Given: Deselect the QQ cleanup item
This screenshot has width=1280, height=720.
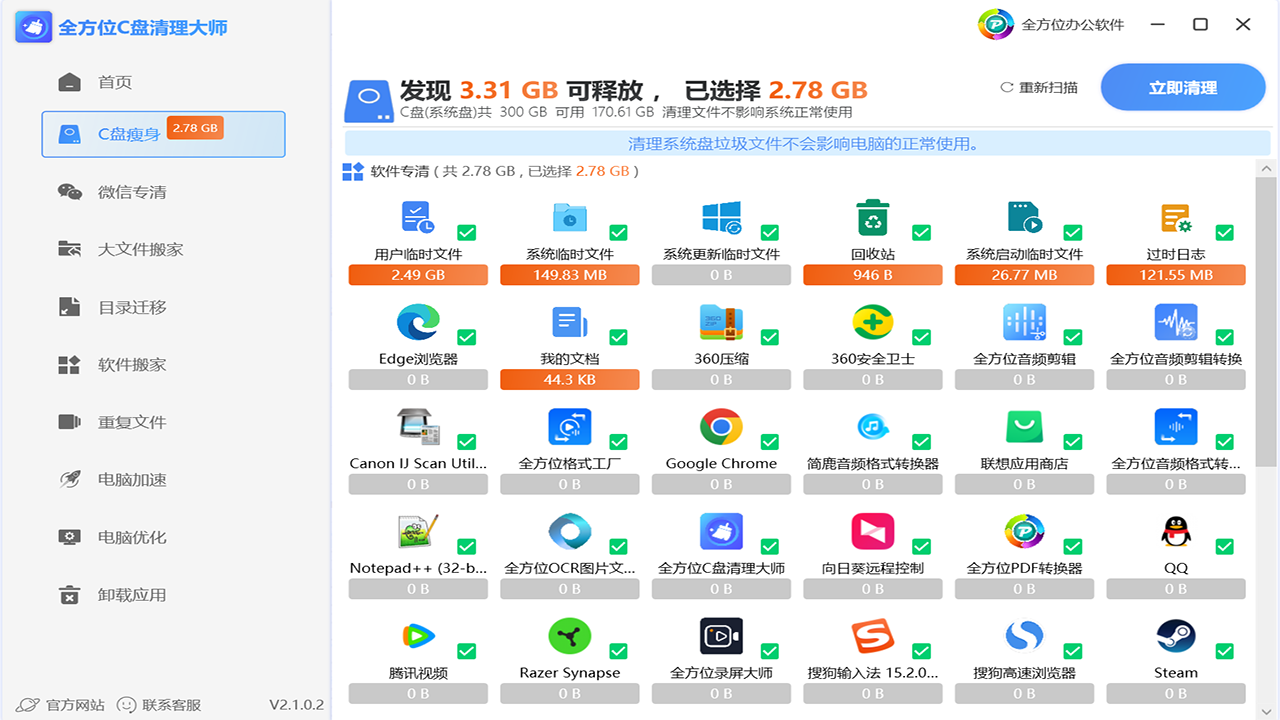Looking at the screenshot, I should point(1223,546).
